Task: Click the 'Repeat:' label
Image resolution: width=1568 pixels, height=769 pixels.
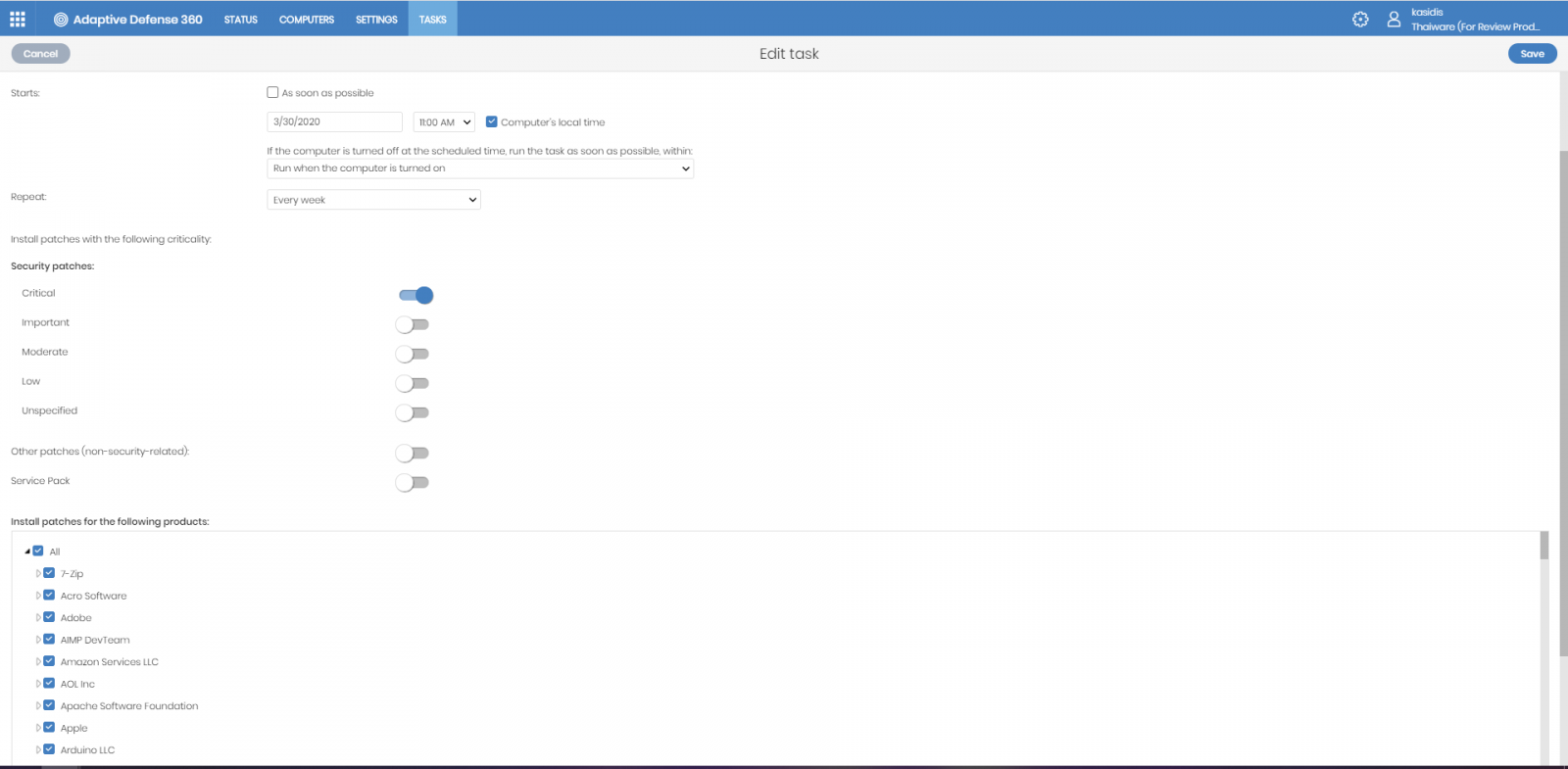Action: tap(28, 197)
